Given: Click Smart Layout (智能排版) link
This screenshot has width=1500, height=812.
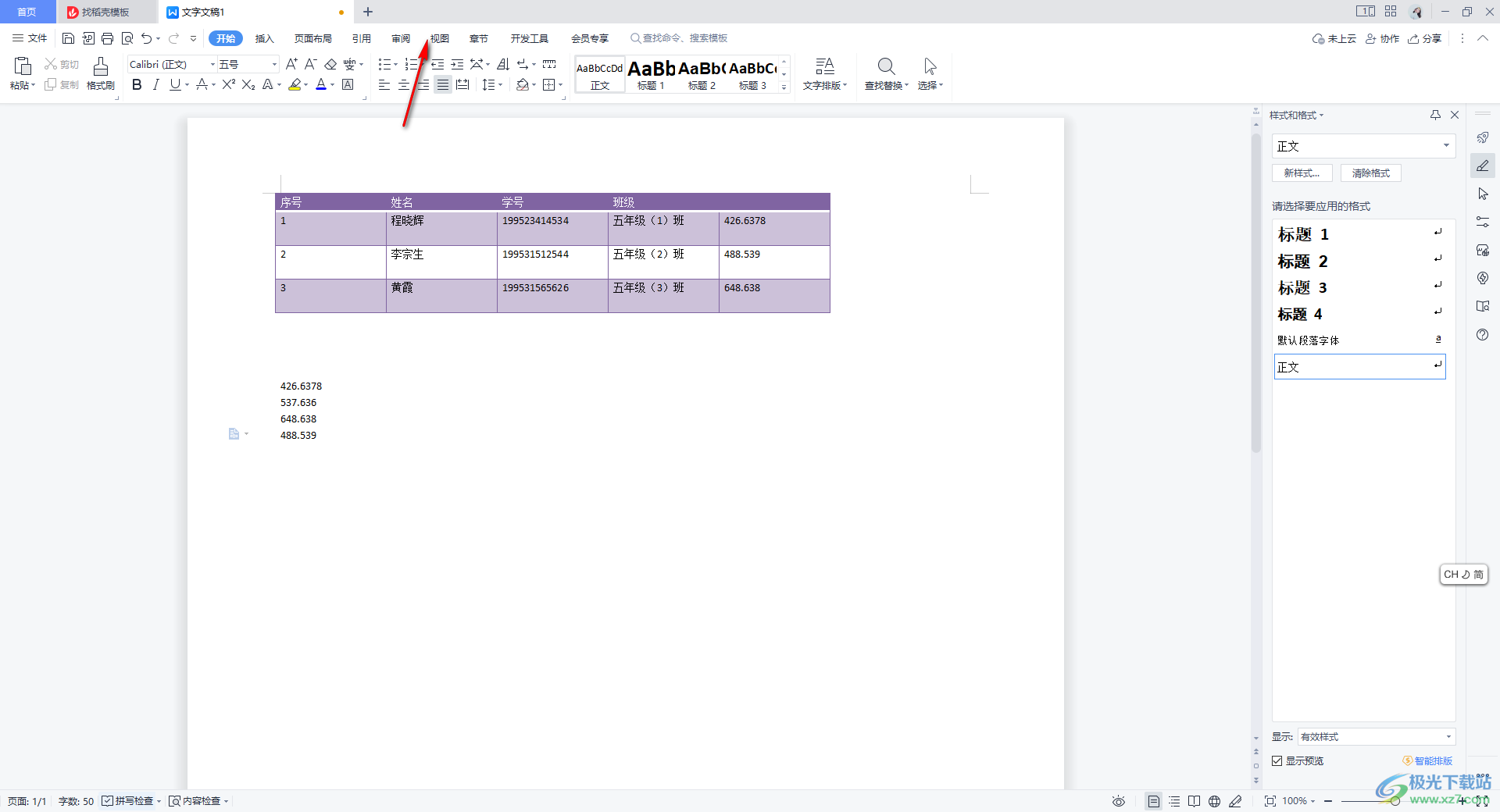Looking at the screenshot, I should [x=1427, y=760].
